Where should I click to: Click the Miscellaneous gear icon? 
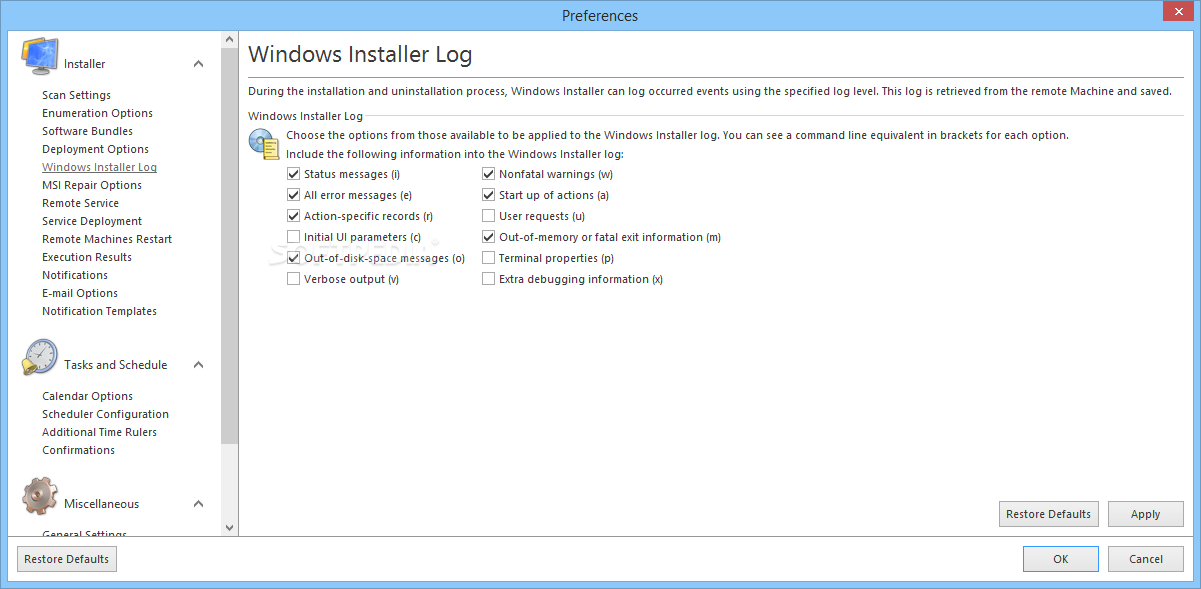point(40,497)
